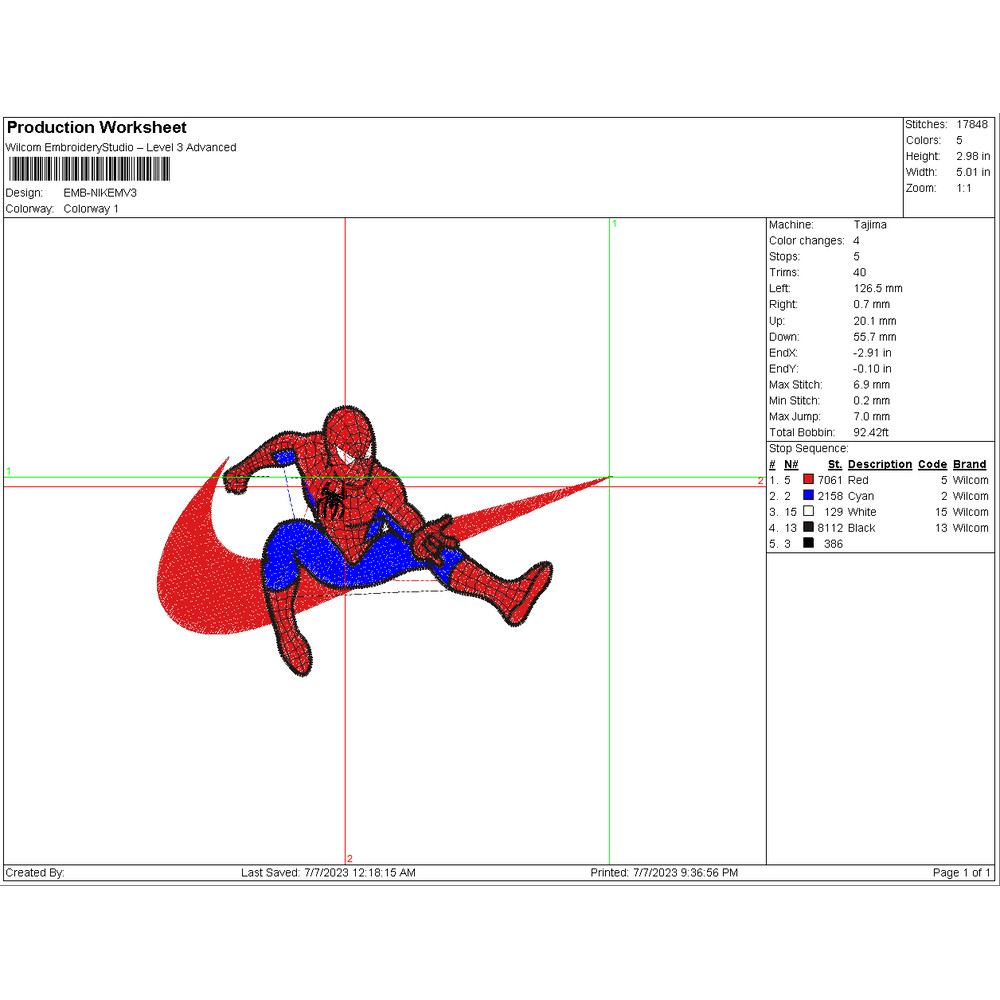Screen dimensions: 1000x1000
Task: Click the Description column header
Action: click(879, 465)
